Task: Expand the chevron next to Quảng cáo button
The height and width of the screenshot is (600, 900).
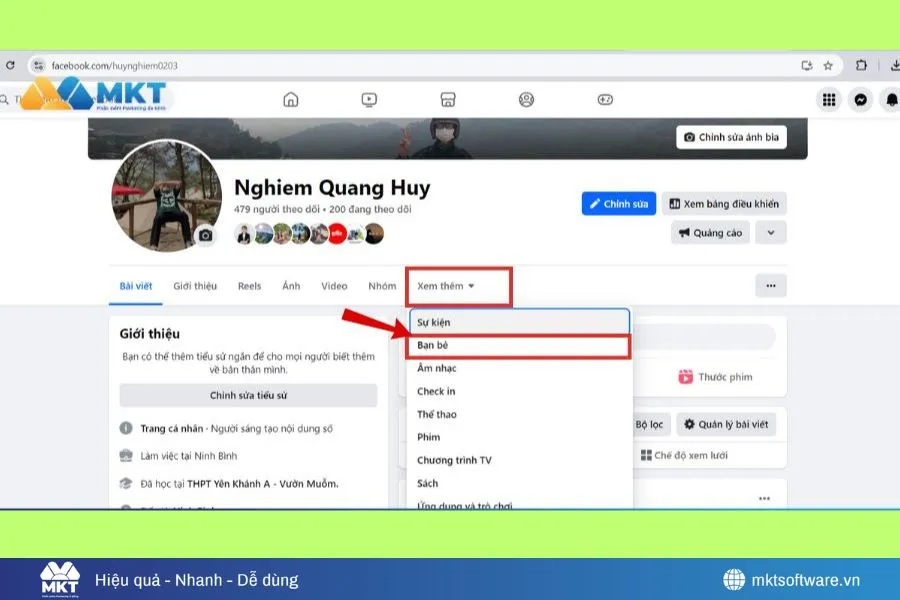Action: [x=770, y=232]
